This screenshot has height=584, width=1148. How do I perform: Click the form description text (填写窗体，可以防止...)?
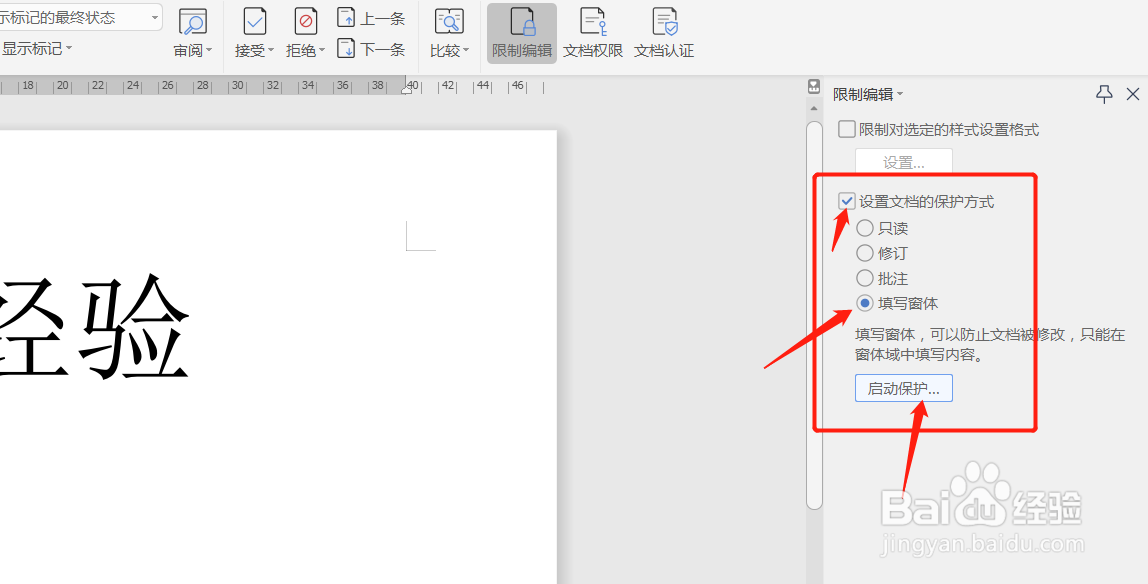[990, 345]
